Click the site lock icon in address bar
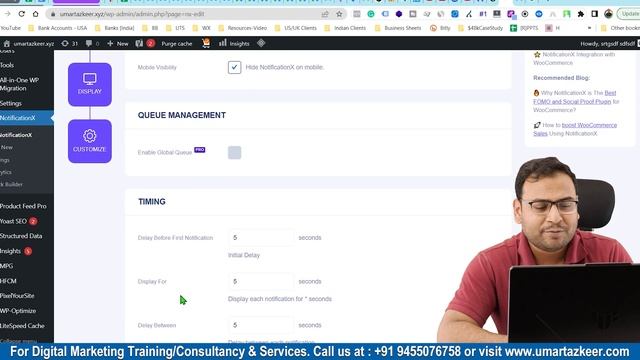 [53, 14]
